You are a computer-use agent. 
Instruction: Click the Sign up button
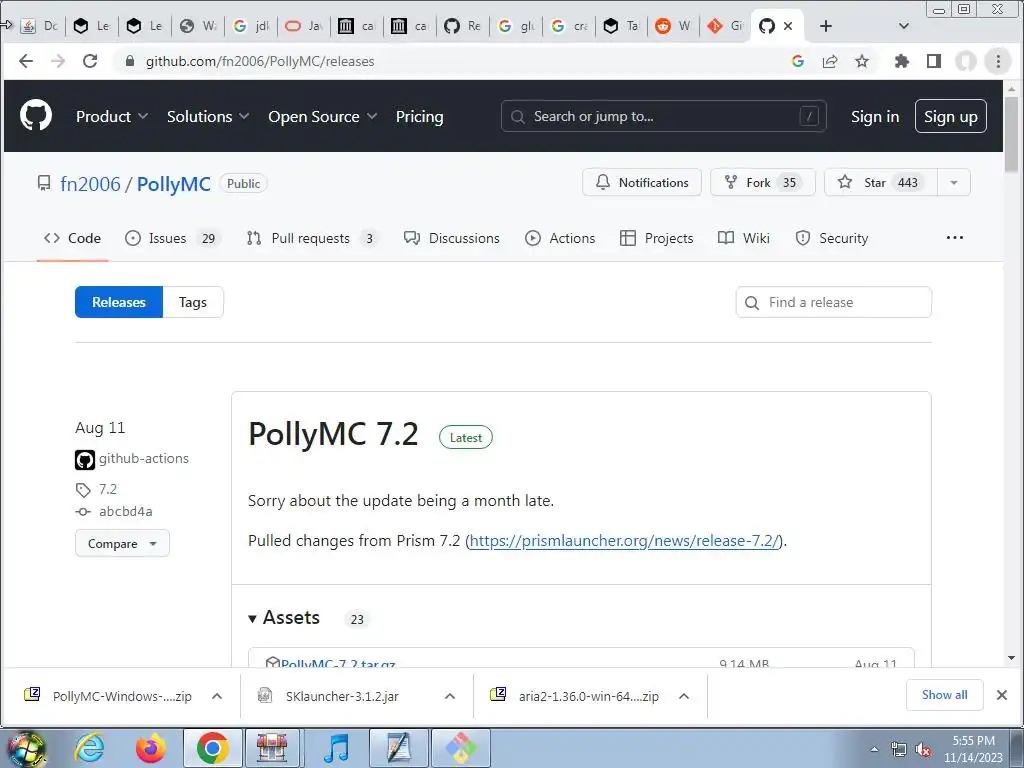tap(950, 116)
